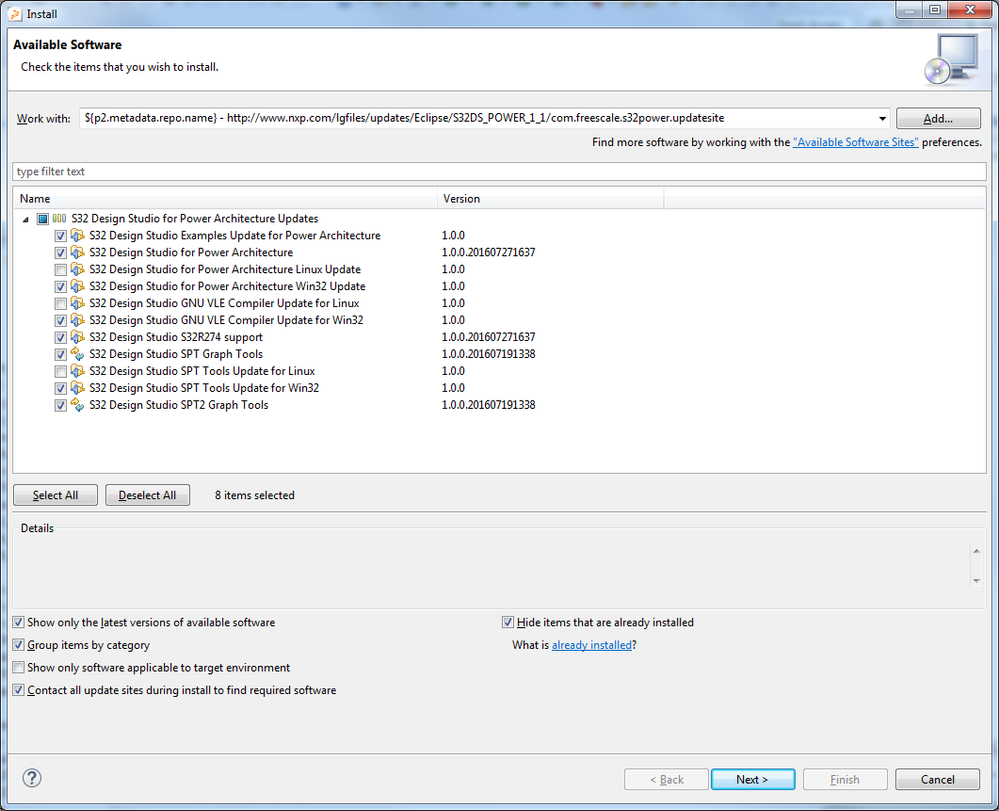Viewport: 999px width, 811px height.
Task: Uncheck GNU VLE Compiler Update for Win32
Action: (x=61, y=320)
